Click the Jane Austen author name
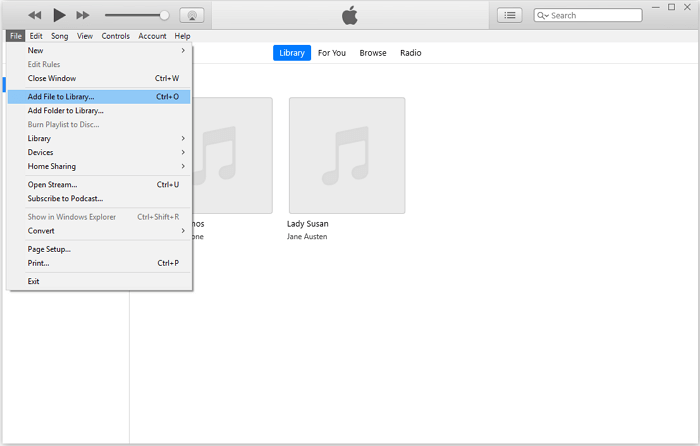The height and width of the screenshot is (446, 700). pyautogui.click(x=307, y=237)
